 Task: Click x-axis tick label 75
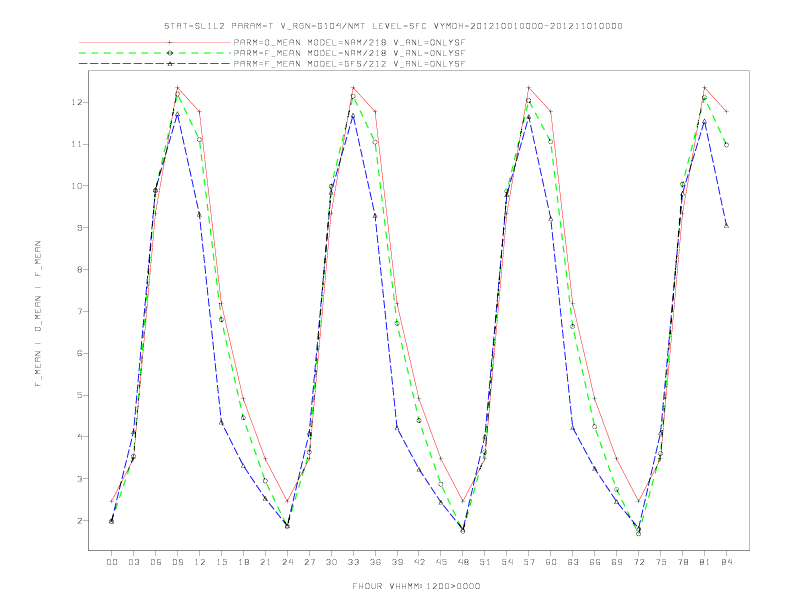[661, 562]
